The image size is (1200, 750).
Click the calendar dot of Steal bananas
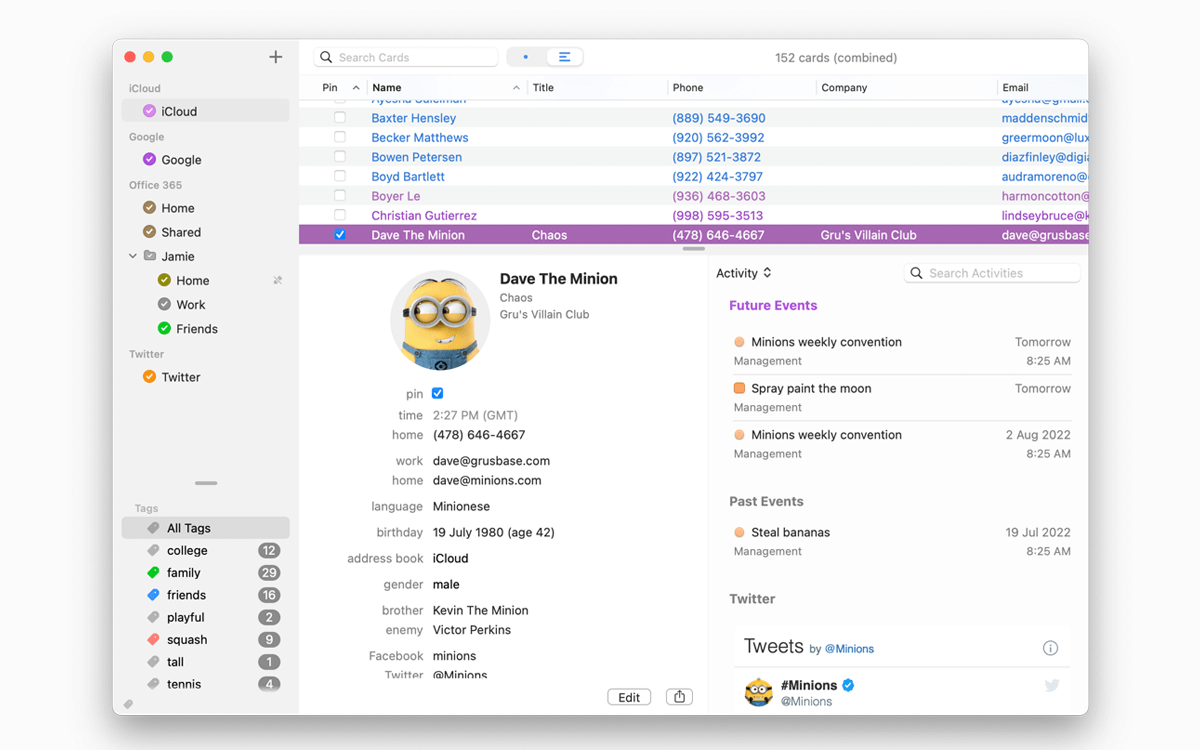click(x=739, y=532)
